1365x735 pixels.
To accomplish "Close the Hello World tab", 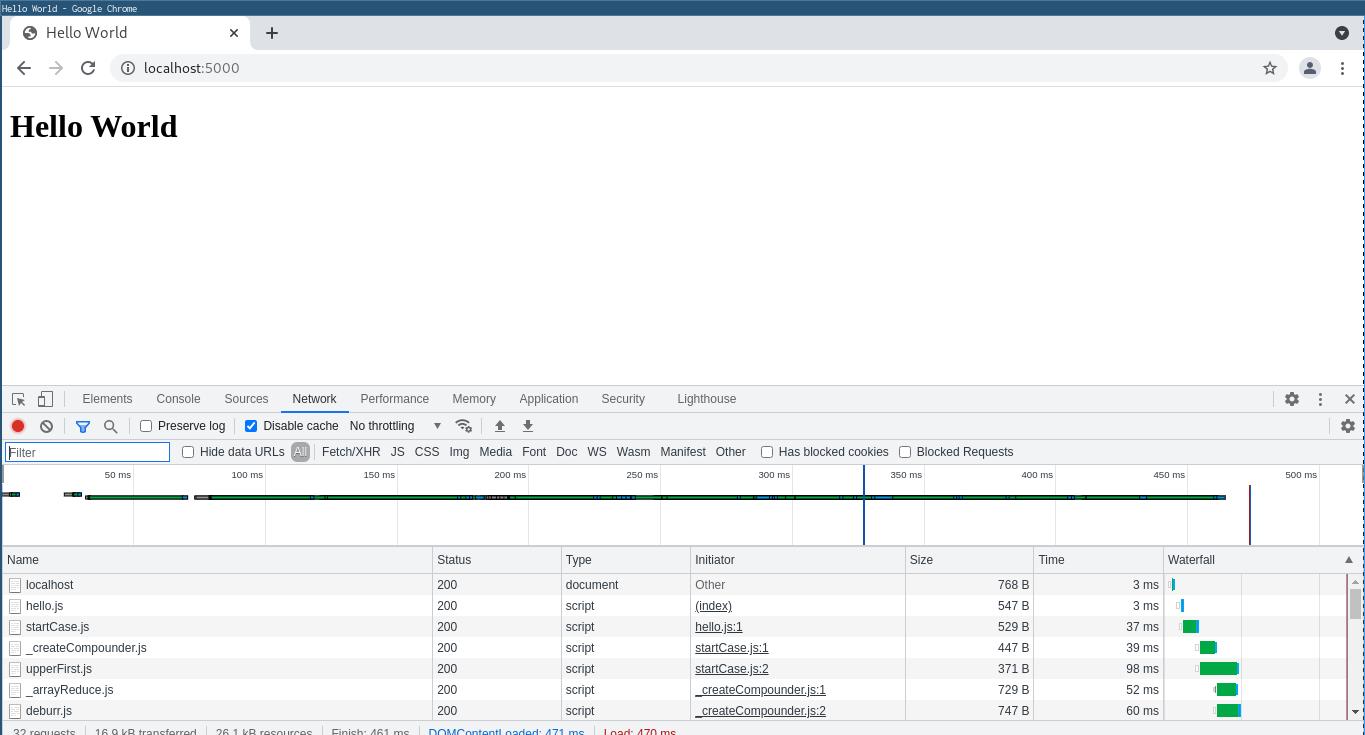I will click(x=234, y=33).
